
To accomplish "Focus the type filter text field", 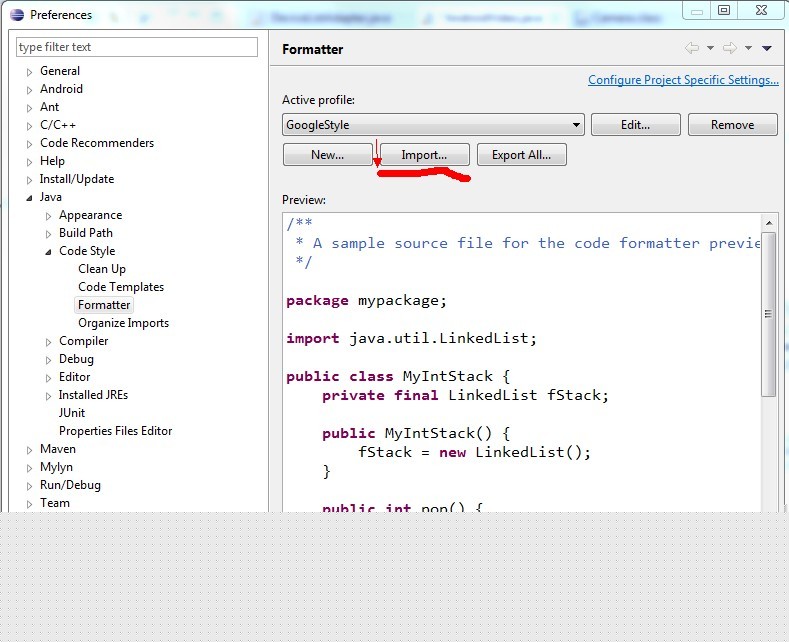I will (x=137, y=47).
